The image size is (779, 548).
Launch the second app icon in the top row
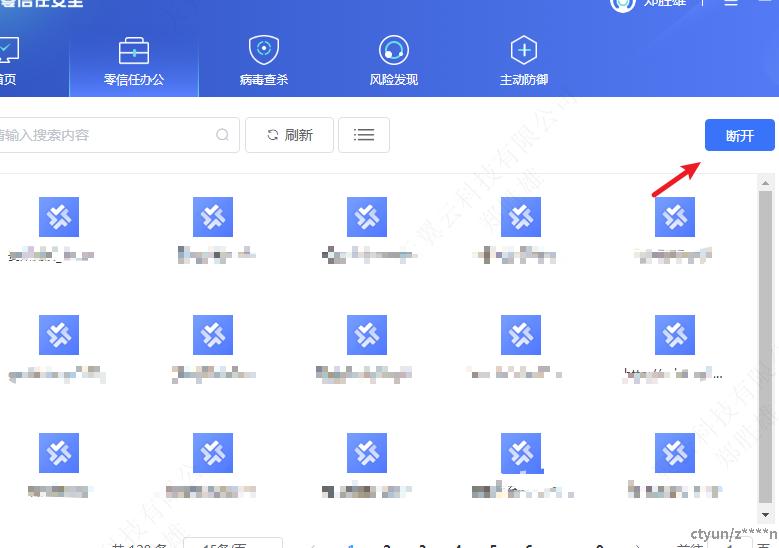click(x=213, y=217)
